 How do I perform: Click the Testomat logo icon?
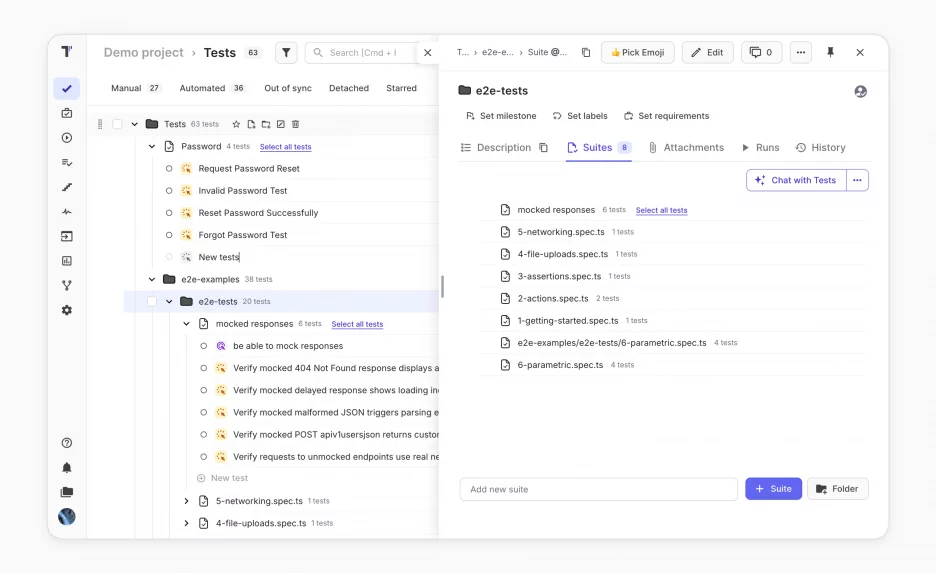67,52
